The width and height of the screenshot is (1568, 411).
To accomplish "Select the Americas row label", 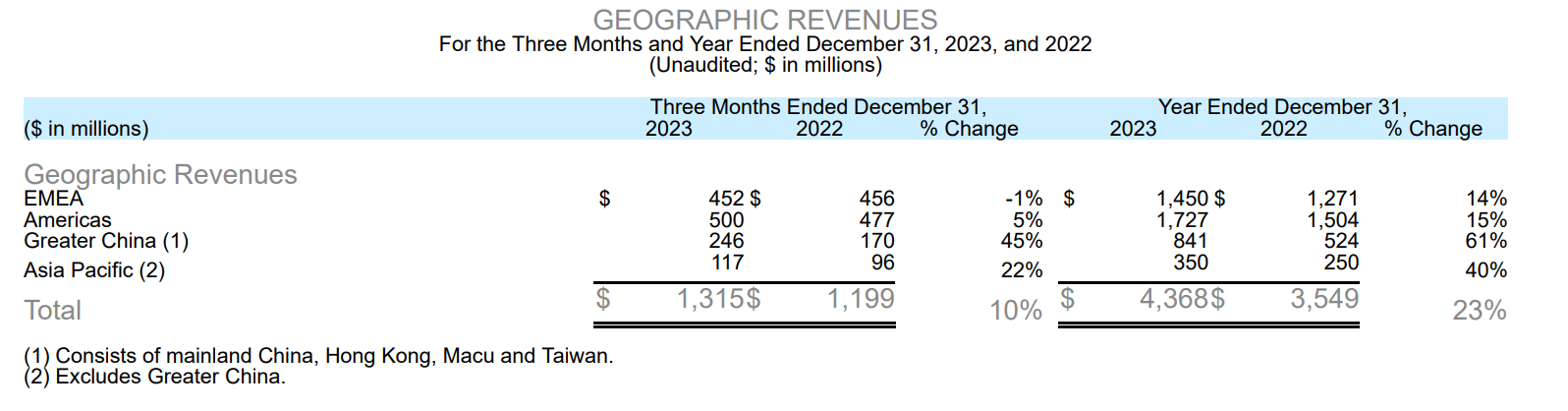I will [x=68, y=220].
